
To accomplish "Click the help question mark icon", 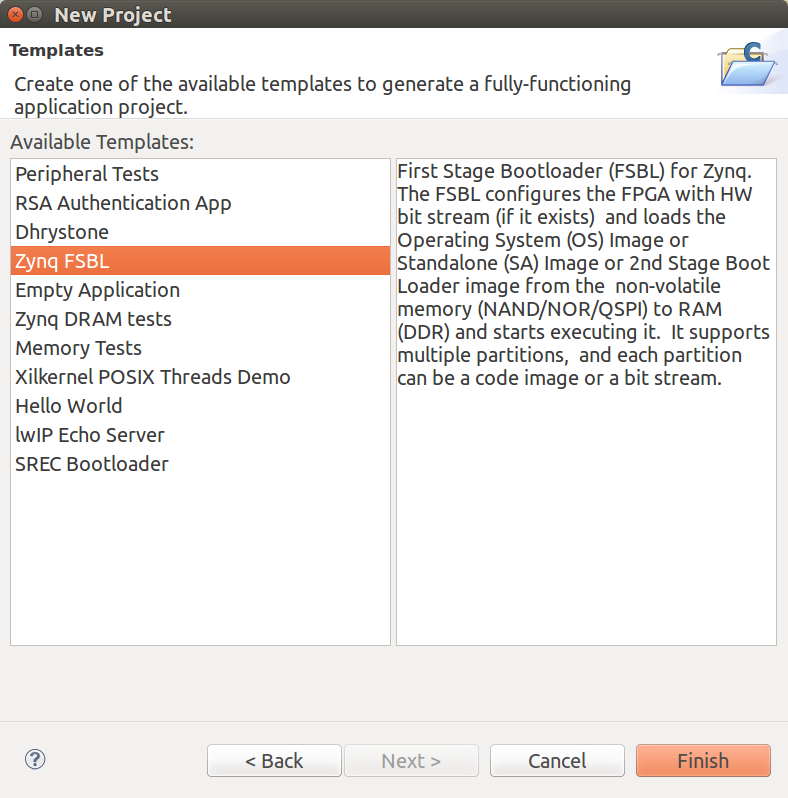I will point(35,760).
